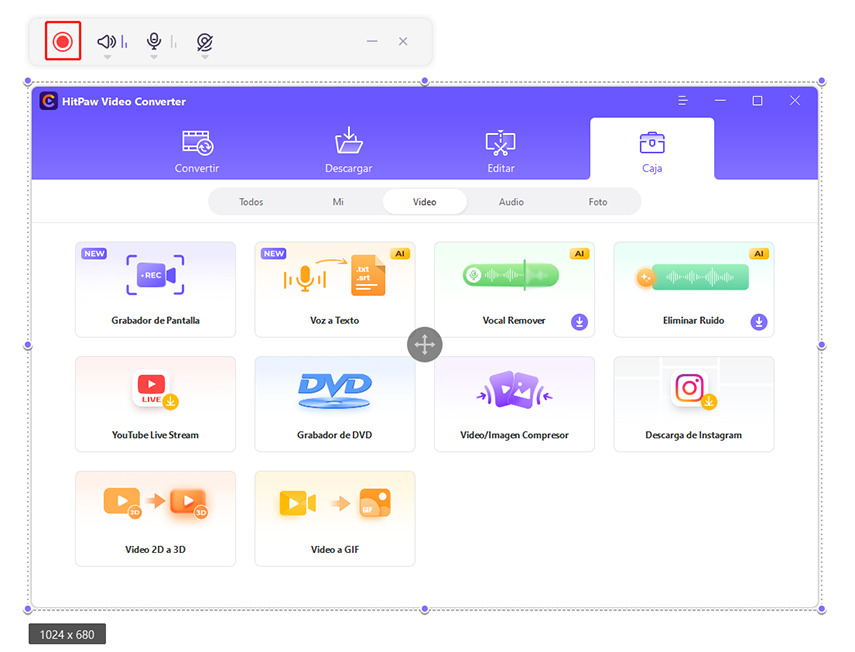Click the 1024 x 680 size label
This screenshot has height=652, width=855.
pos(67,635)
